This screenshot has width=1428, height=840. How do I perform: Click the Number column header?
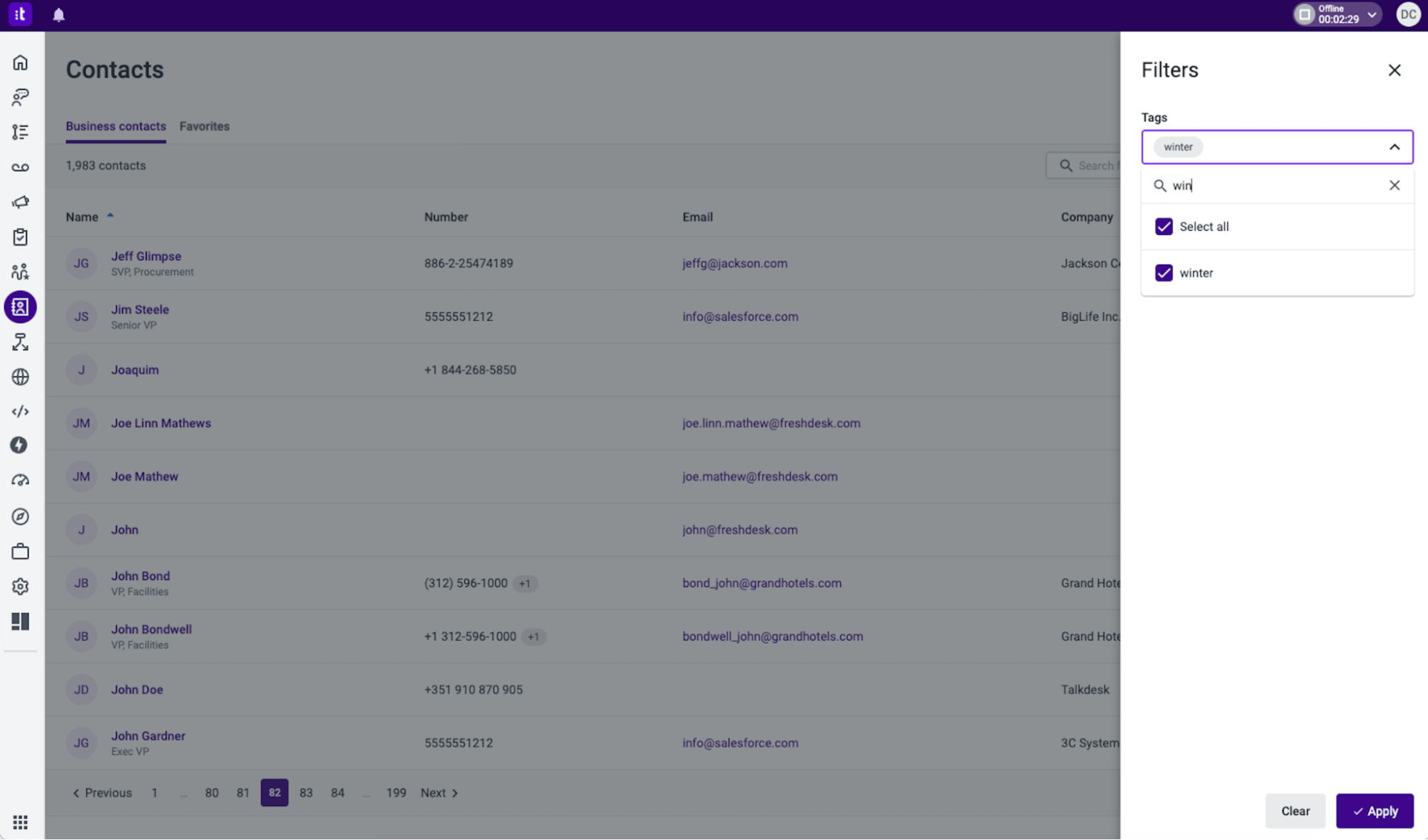tap(446, 216)
